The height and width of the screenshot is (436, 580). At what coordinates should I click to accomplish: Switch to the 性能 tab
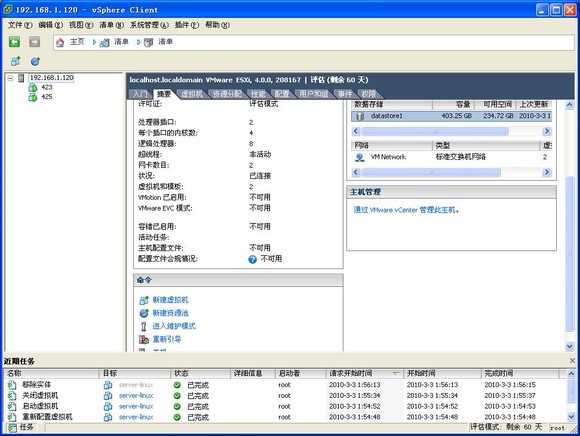point(258,94)
